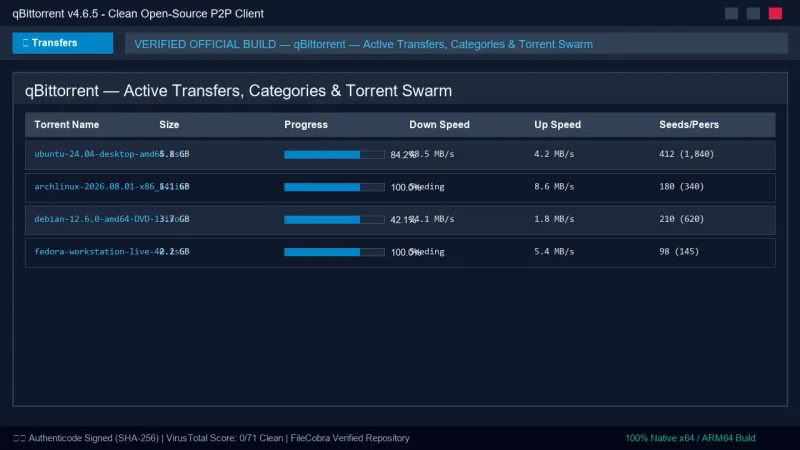Minimize using the first gray title button
Viewport: 800px width, 450px height.
[x=731, y=14]
